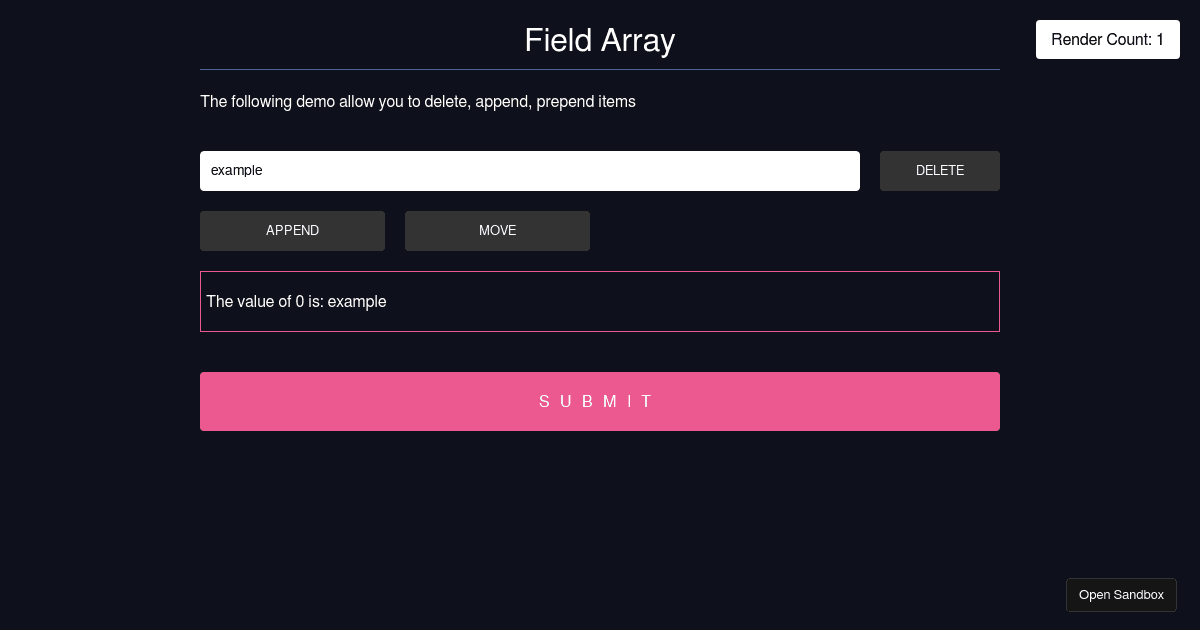Click the render count indicator at top right
Viewport: 1200px width, 630px height.
[1107, 39]
